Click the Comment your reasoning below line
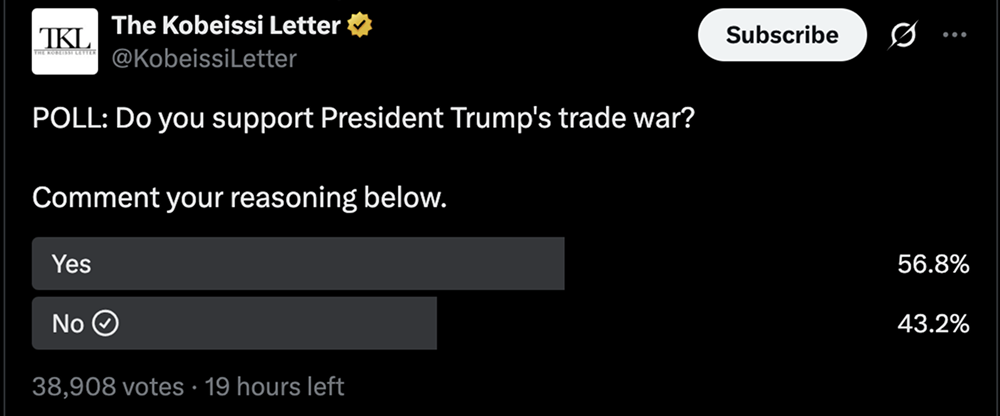This screenshot has height=416, width=1000. coord(239,197)
